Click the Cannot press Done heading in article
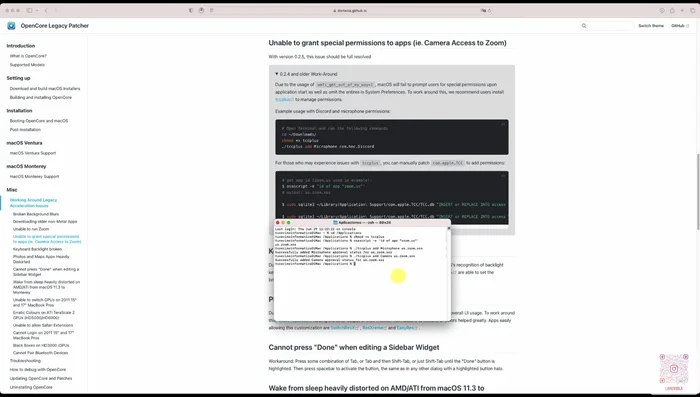Screen dimensions: 700x397 click(x=354, y=347)
